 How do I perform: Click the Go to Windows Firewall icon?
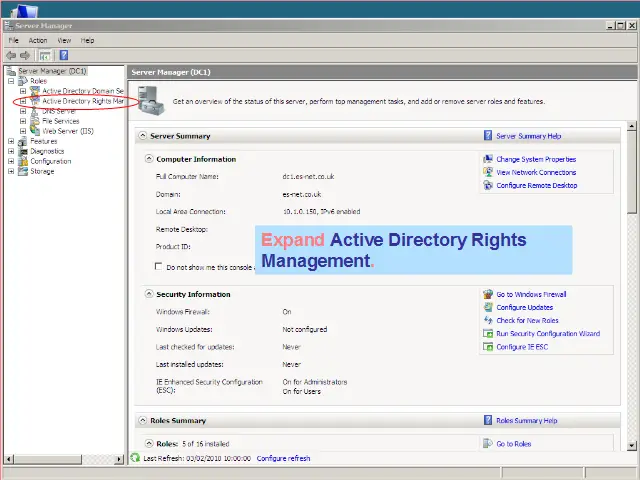tap(487, 294)
